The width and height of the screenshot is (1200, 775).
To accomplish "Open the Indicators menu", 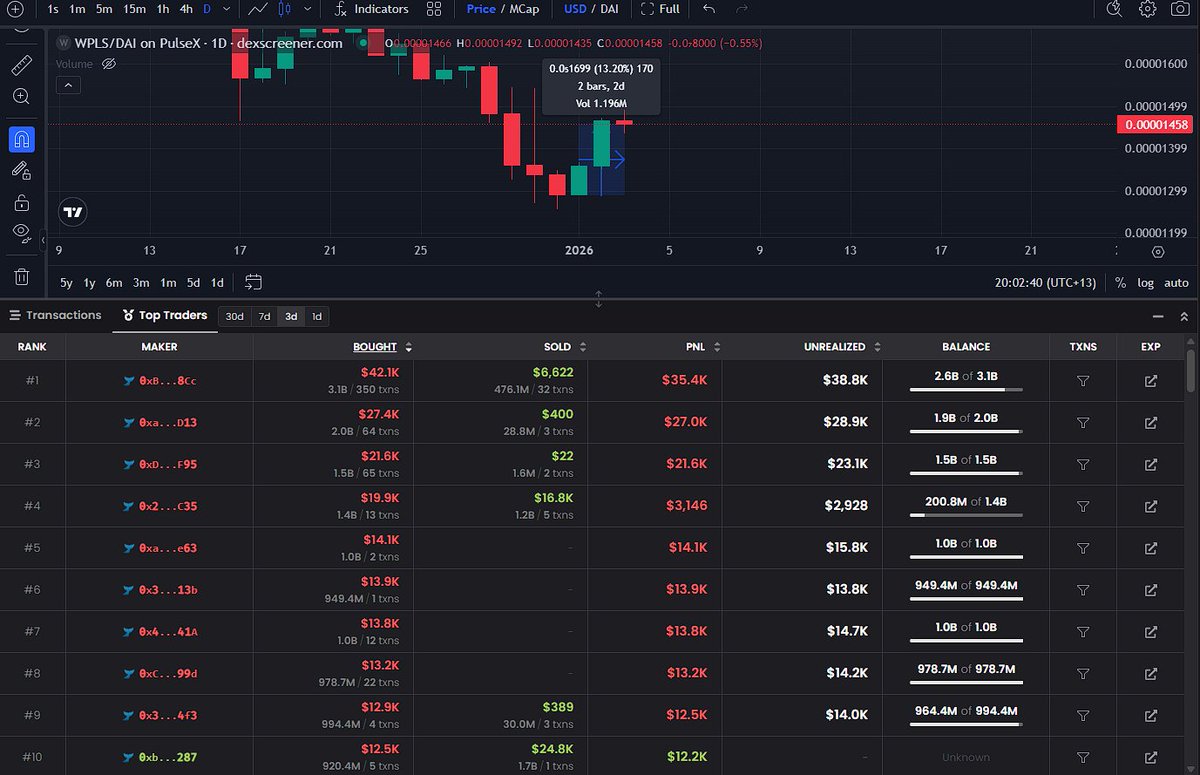I will (x=370, y=9).
